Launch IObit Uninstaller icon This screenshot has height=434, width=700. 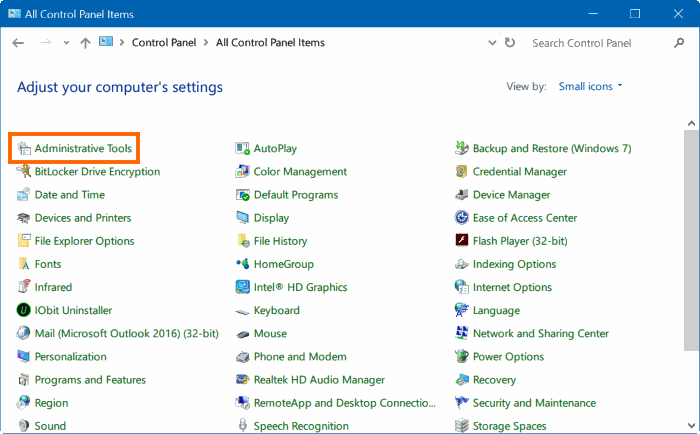point(24,310)
